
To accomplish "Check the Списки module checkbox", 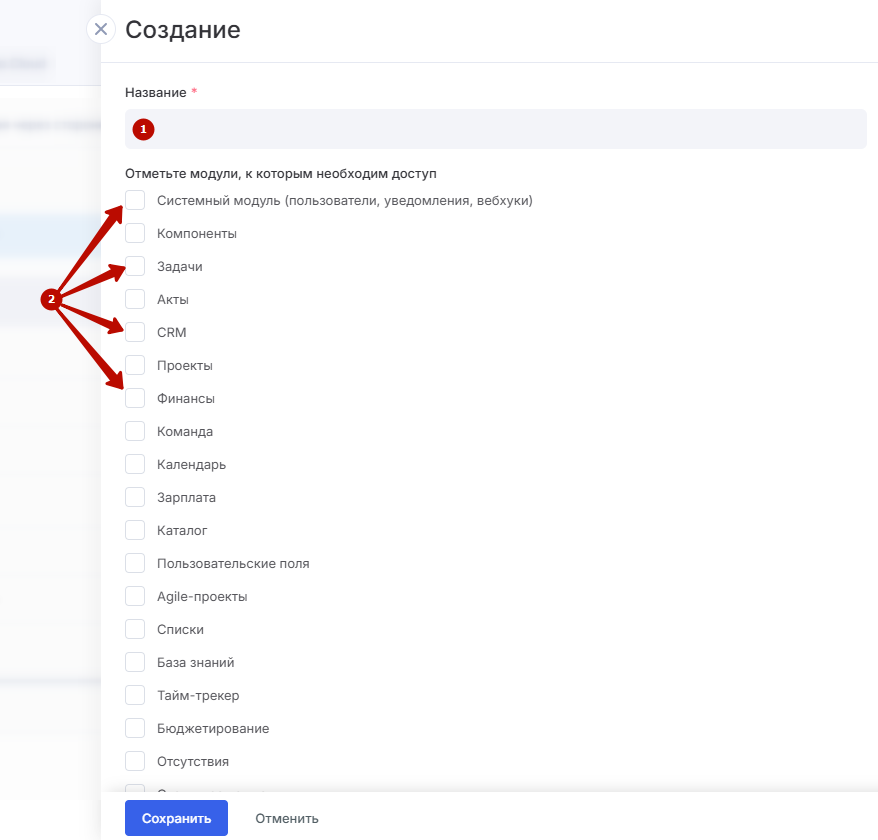I will [135, 629].
